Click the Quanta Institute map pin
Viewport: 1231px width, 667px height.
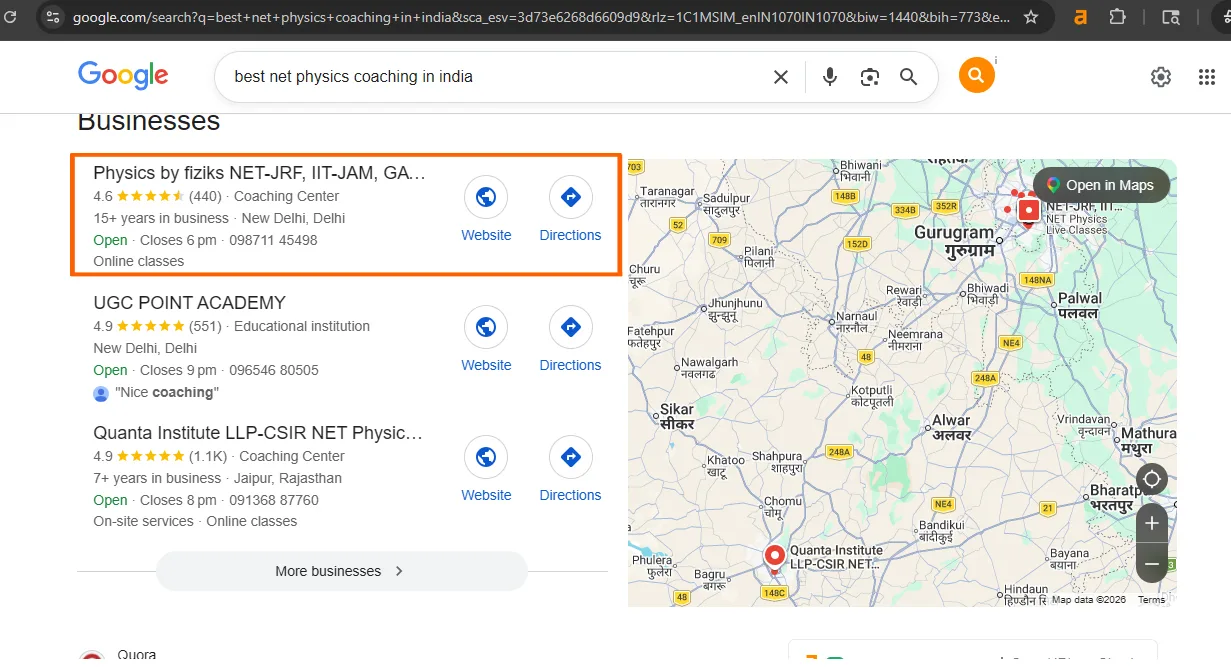tap(774, 558)
